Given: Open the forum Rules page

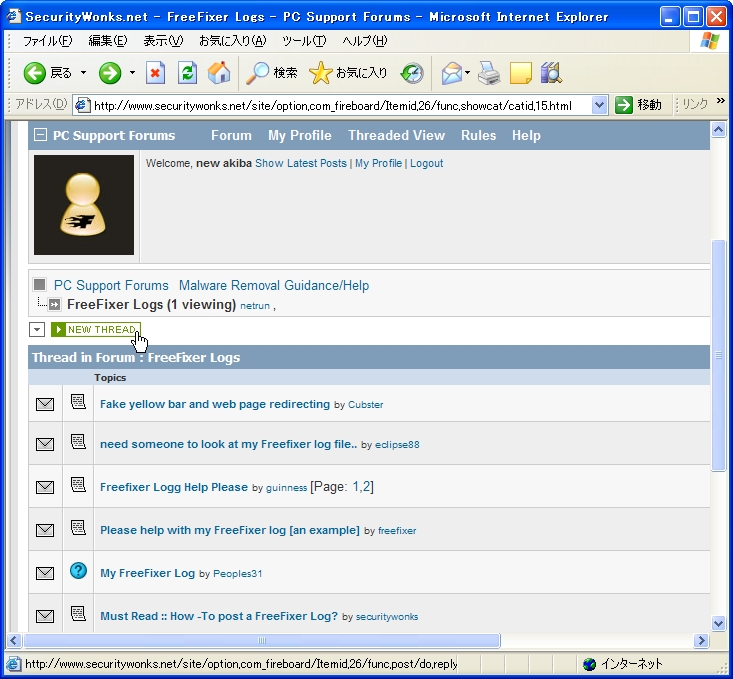Looking at the screenshot, I should pos(478,135).
